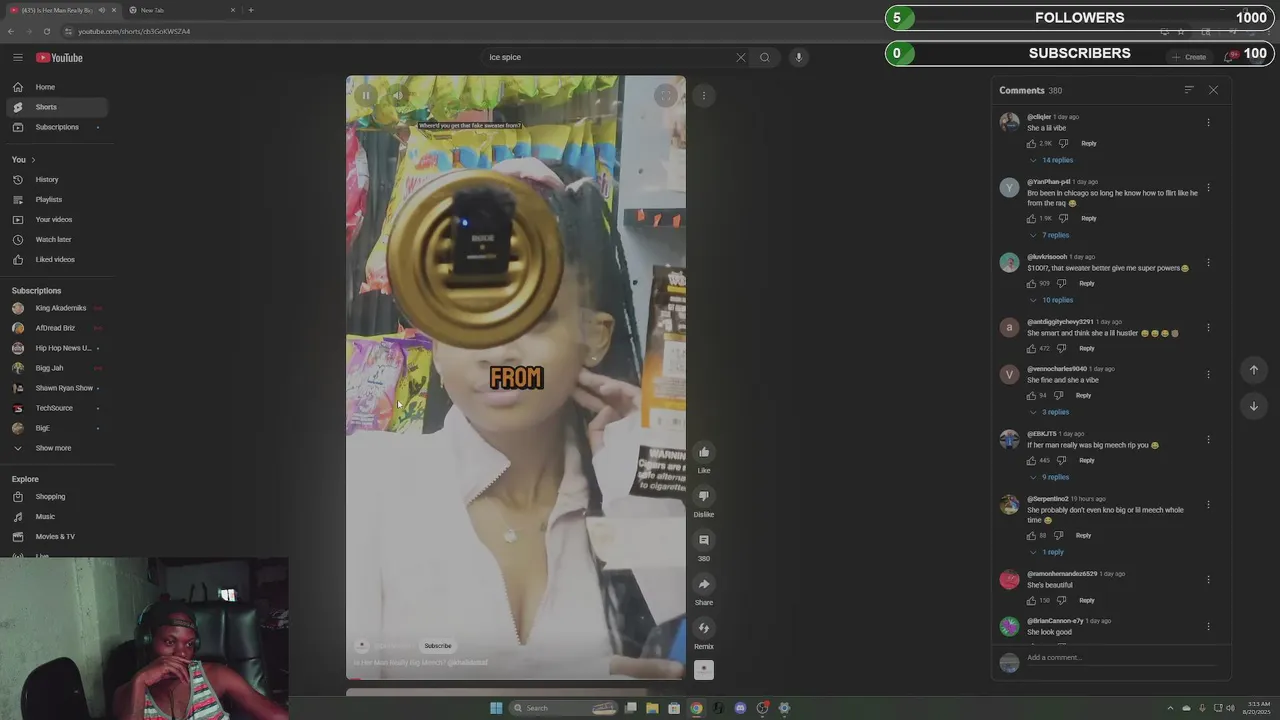Viewport: 1280px width, 720px height.
Task: Open the Short's three-dot more menu
Action: pyautogui.click(x=704, y=96)
